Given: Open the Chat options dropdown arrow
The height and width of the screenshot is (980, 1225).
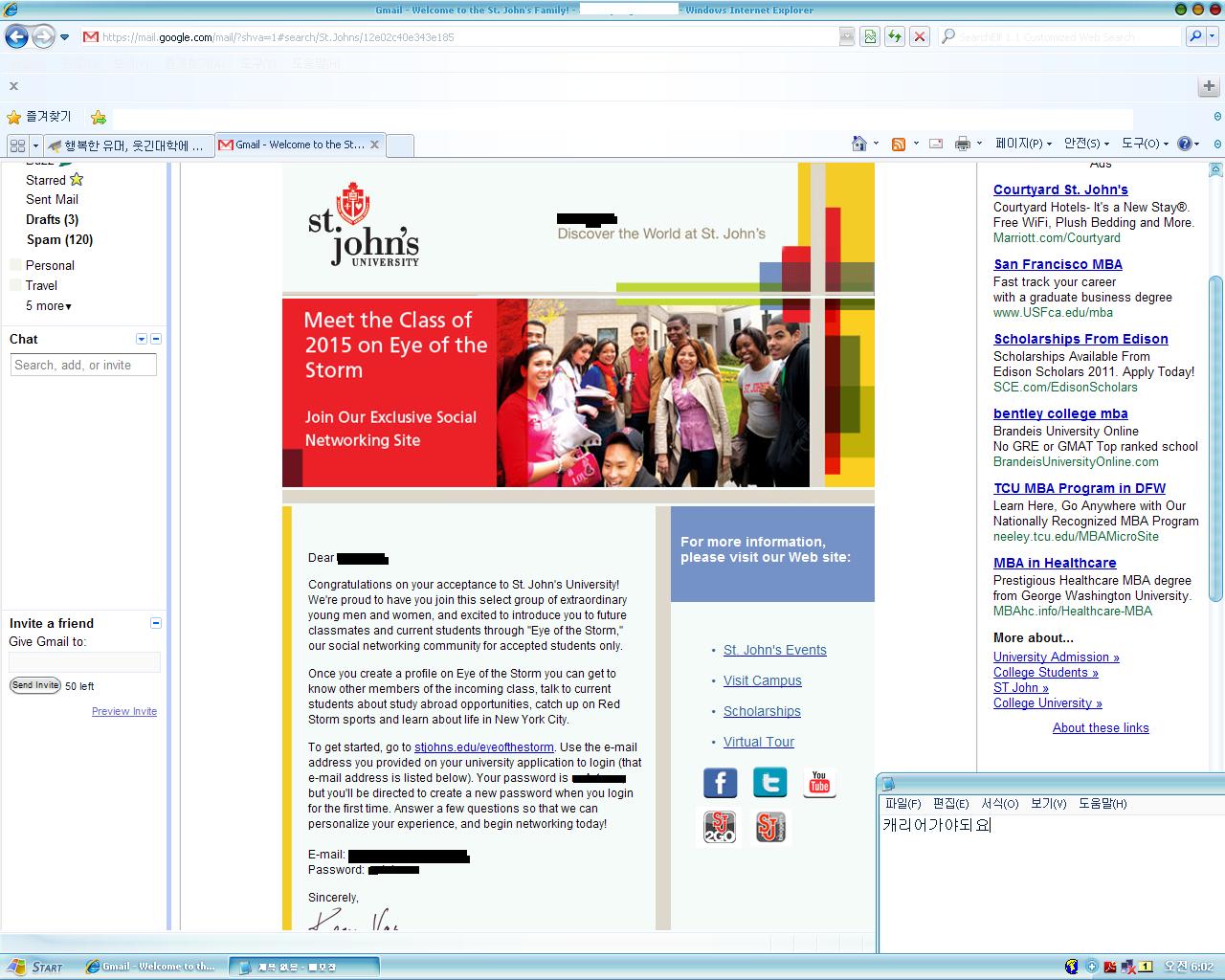Looking at the screenshot, I should tap(142, 339).
